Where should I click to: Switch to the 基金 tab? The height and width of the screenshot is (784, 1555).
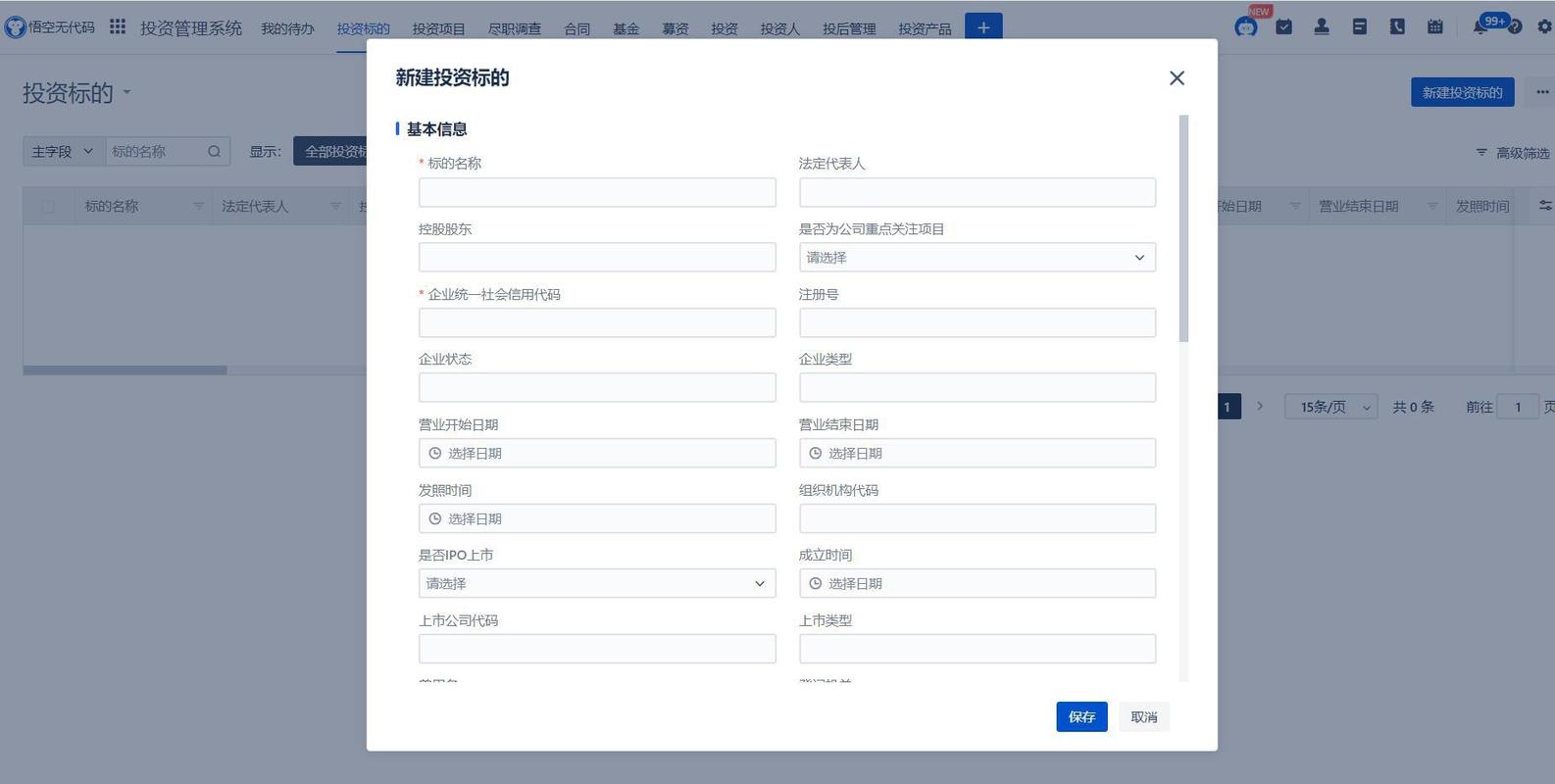[x=627, y=29]
